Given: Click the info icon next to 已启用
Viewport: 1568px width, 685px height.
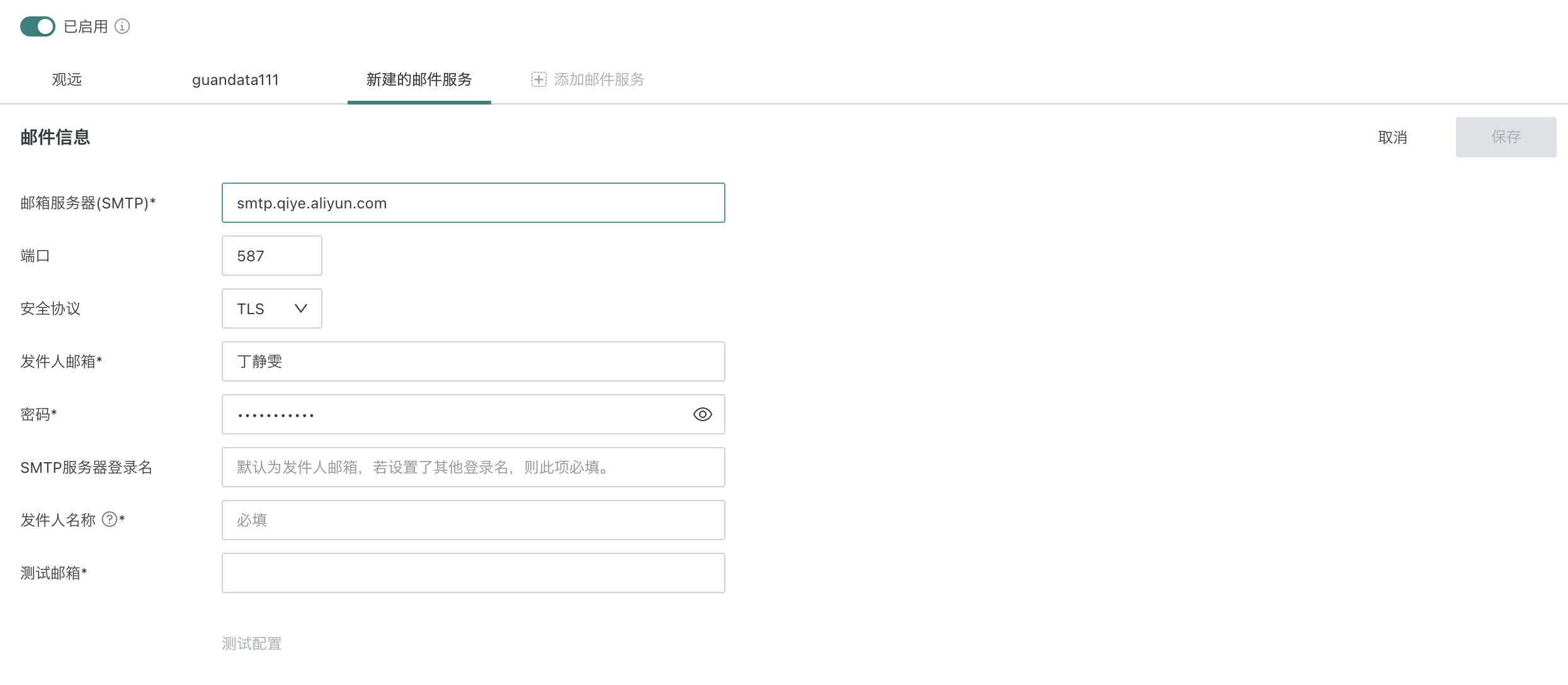Looking at the screenshot, I should (x=122, y=26).
